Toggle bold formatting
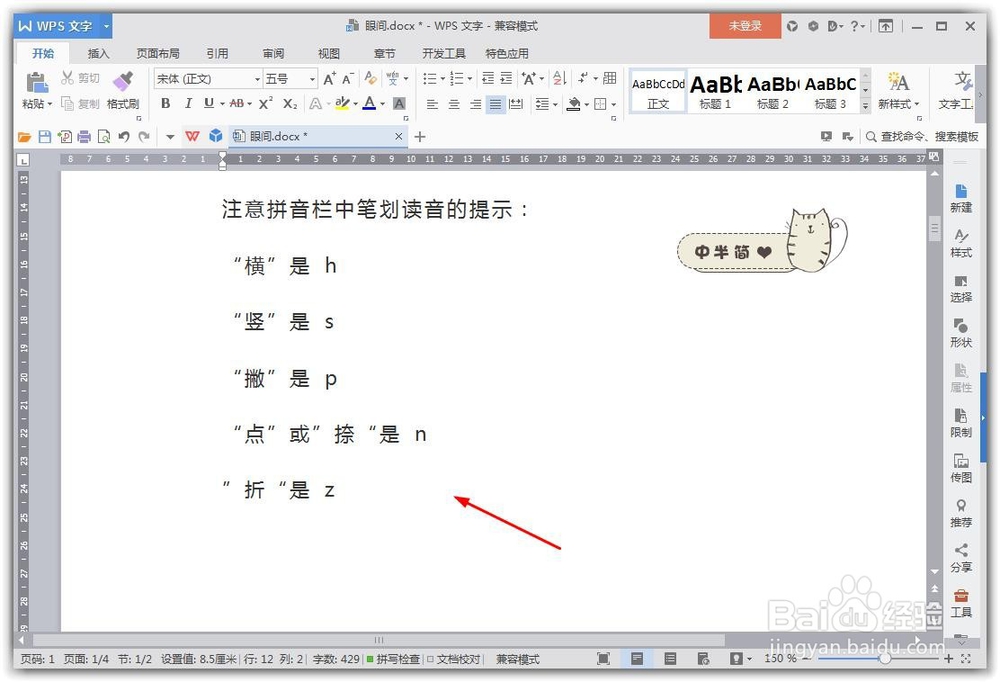This screenshot has height=682, width=1000. coord(165,103)
